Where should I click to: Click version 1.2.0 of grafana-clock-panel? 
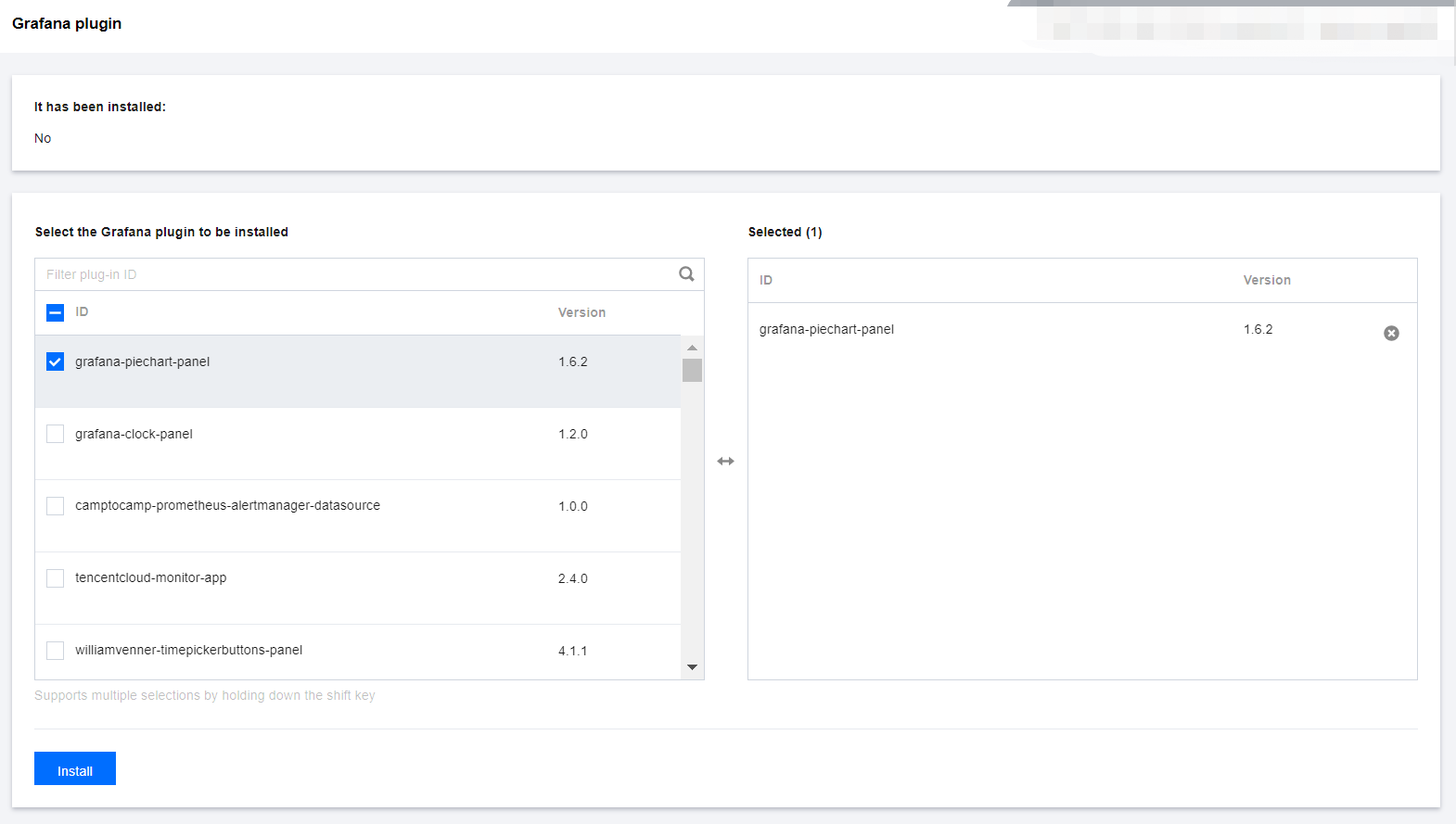(x=573, y=434)
